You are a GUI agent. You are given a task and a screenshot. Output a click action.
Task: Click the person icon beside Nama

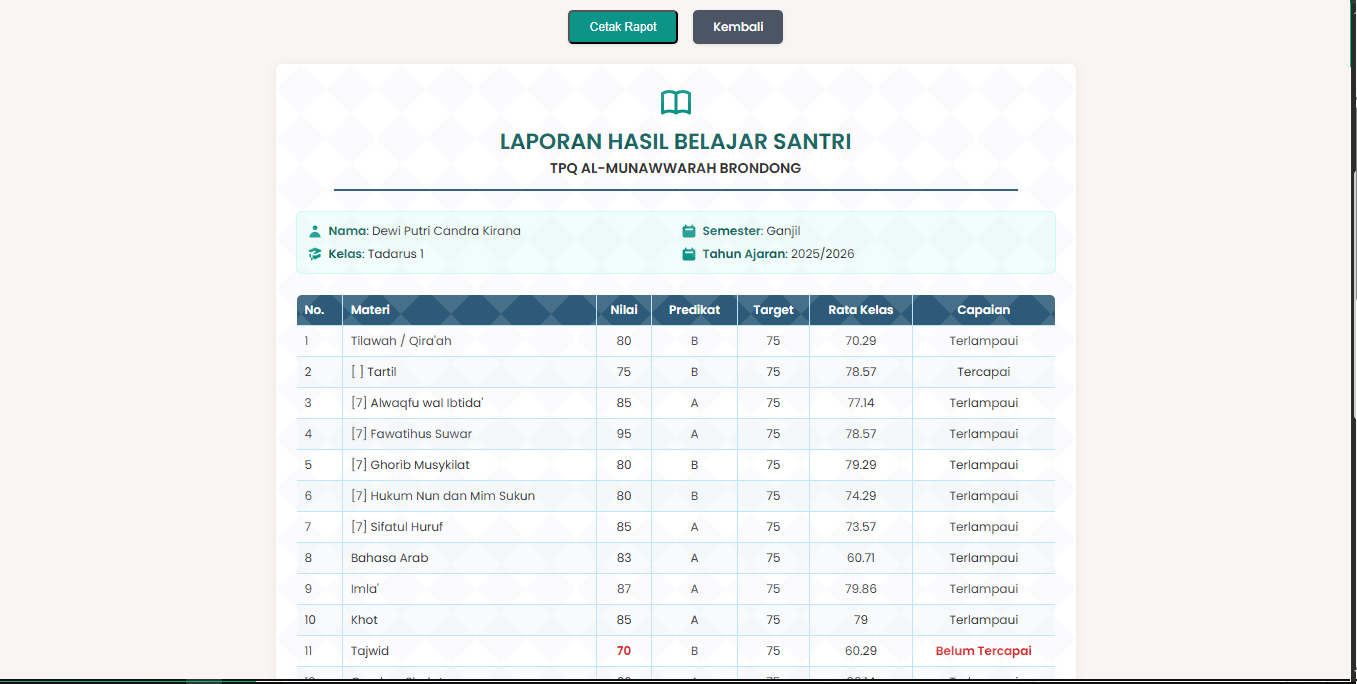[315, 231]
